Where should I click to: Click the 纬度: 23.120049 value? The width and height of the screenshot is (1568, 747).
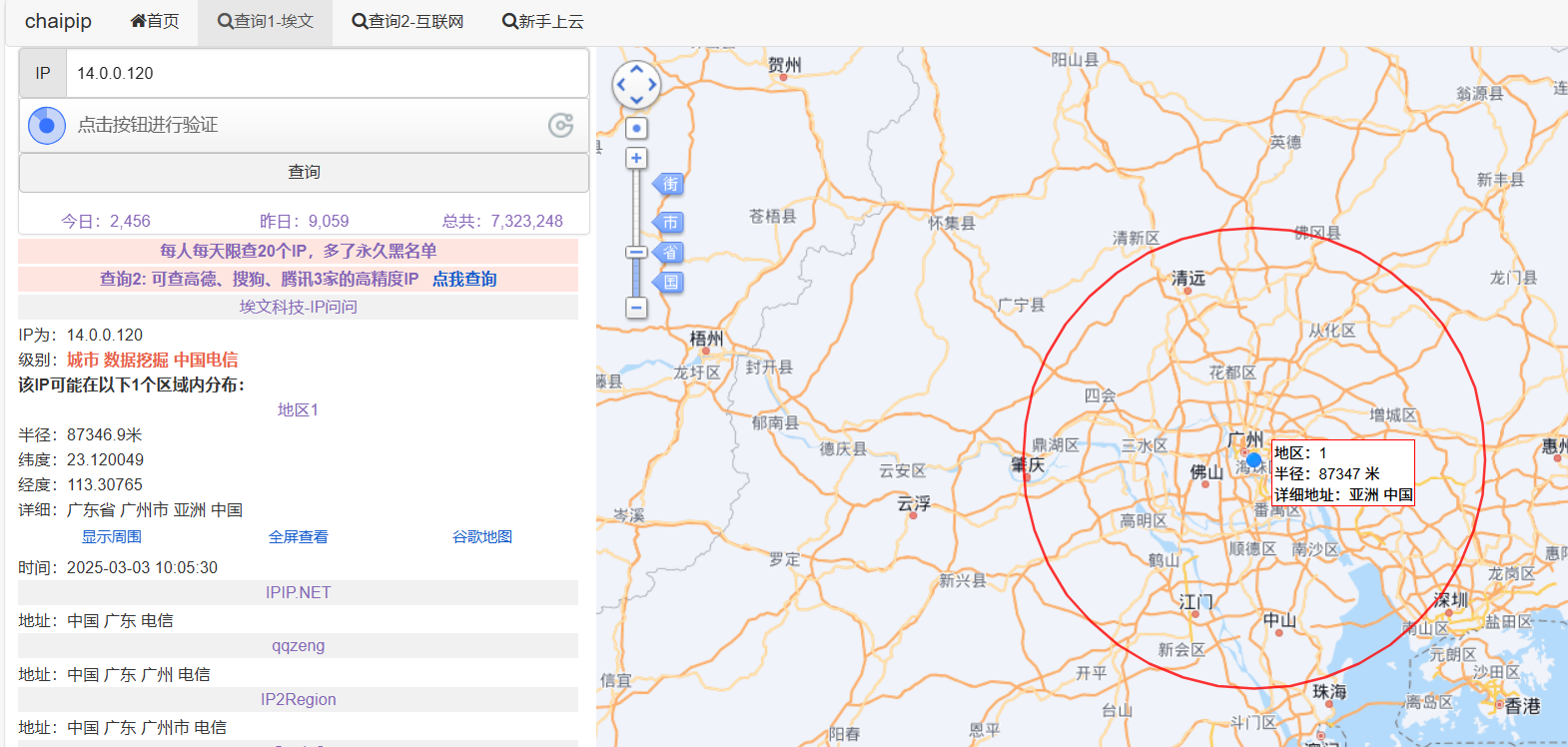81,459
